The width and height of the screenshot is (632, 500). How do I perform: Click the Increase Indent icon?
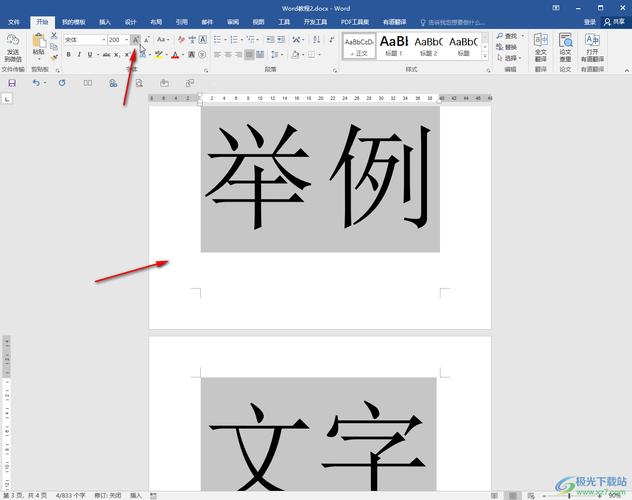[x=281, y=39]
